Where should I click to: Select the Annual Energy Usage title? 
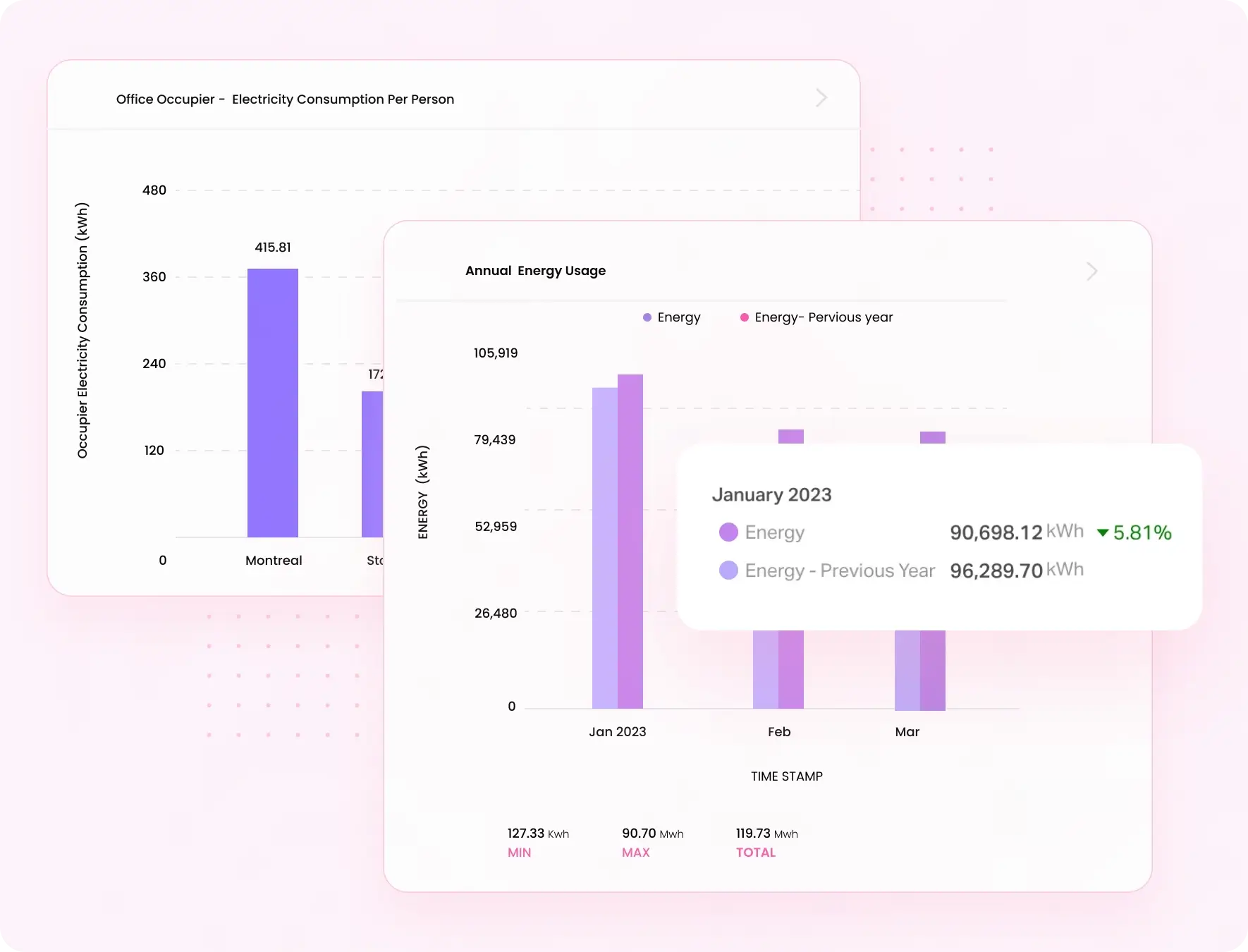535,271
